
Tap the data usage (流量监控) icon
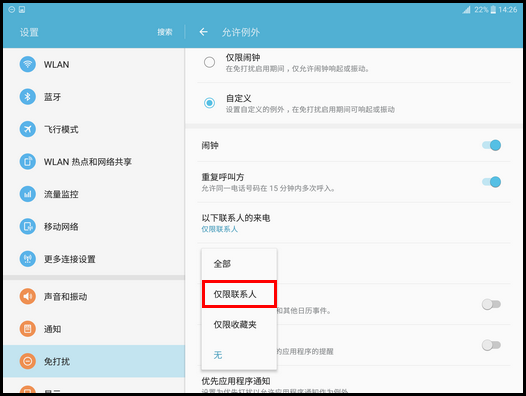pyautogui.click(x=28, y=194)
